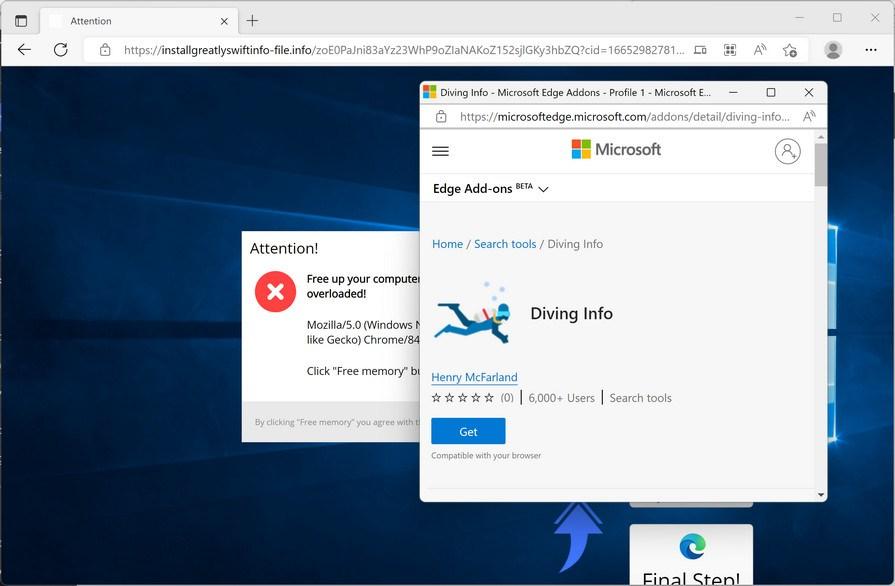Screen dimensions: 895x586
Task: Activate Read aloud in the popup window
Action: (x=809, y=117)
